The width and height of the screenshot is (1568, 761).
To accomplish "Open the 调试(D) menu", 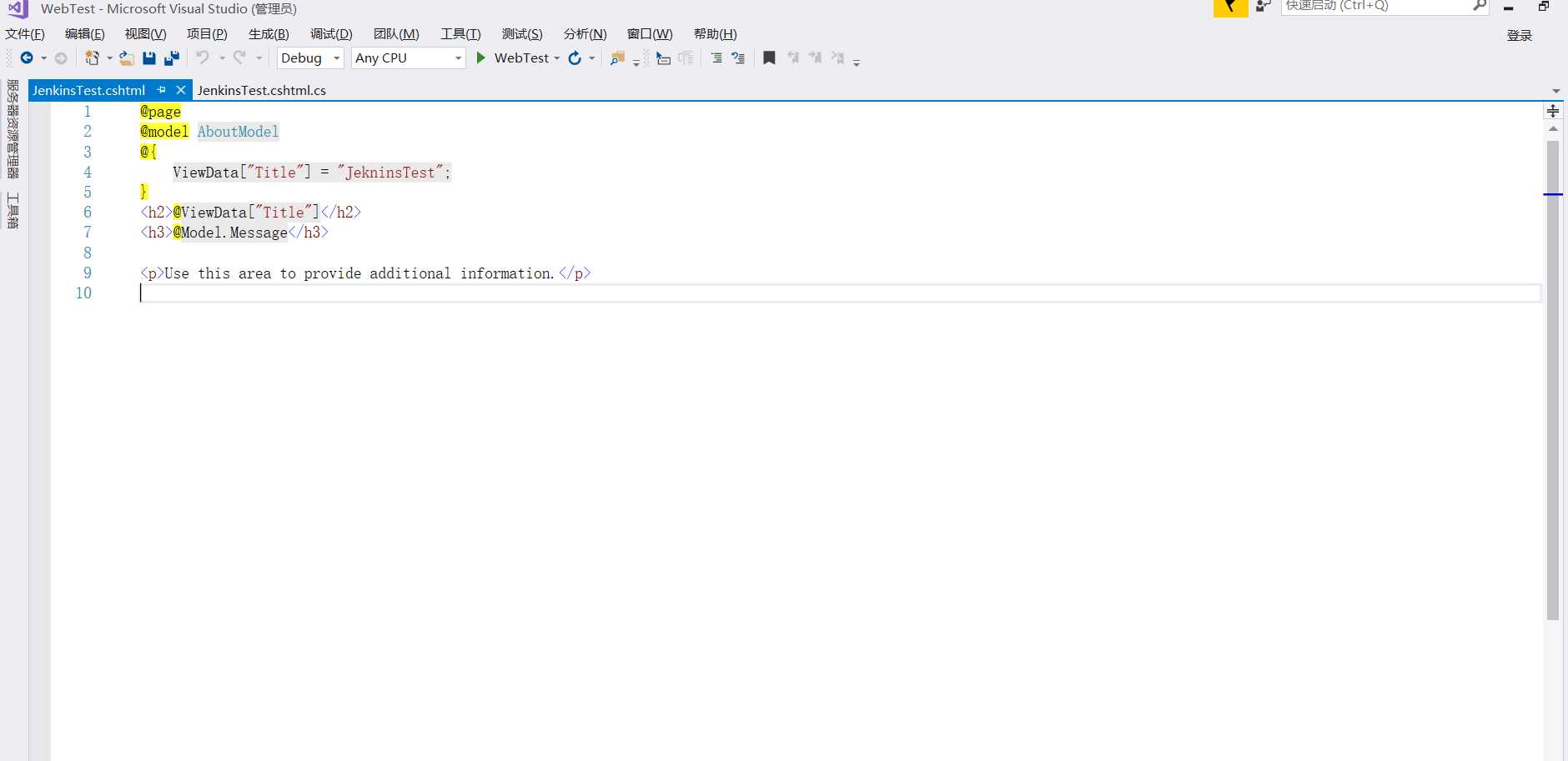I will pyautogui.click(x=331, y=34).
